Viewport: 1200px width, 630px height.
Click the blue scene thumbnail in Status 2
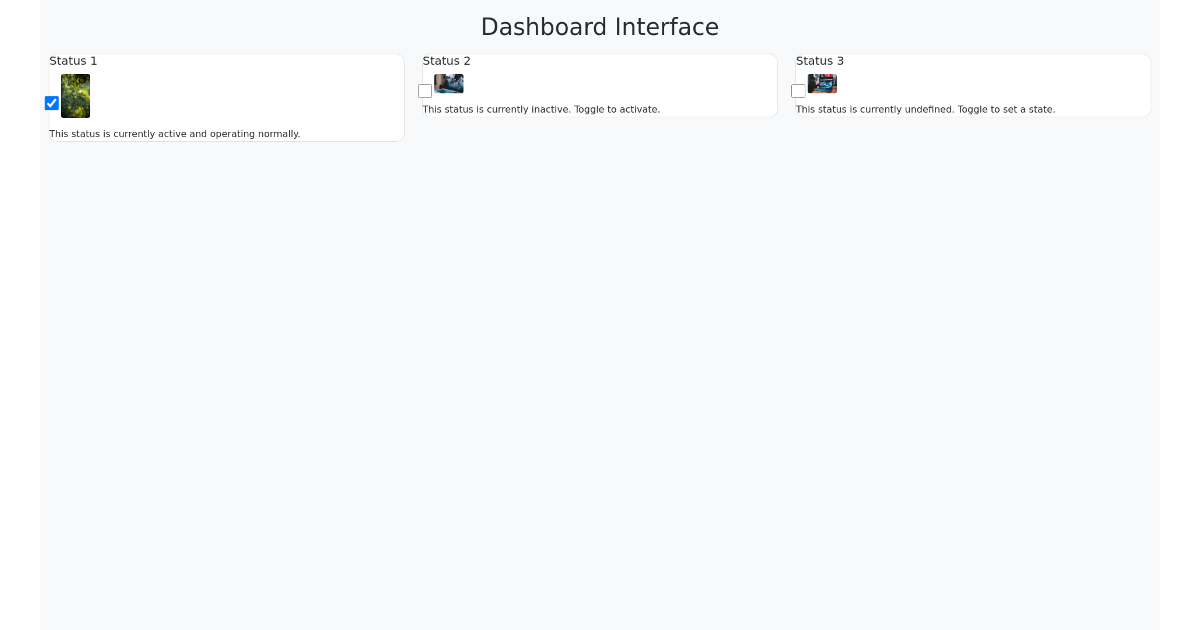tap(448, 84)
